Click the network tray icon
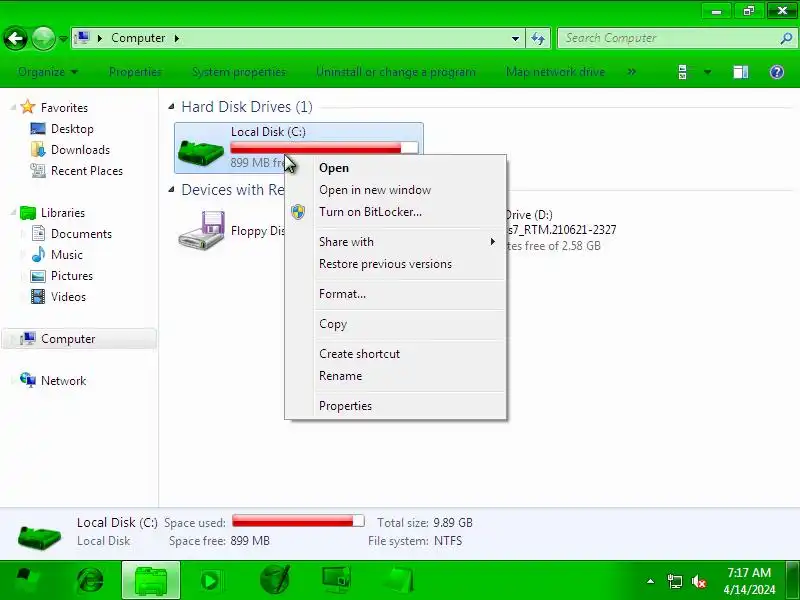 click(x=674, y=581)
